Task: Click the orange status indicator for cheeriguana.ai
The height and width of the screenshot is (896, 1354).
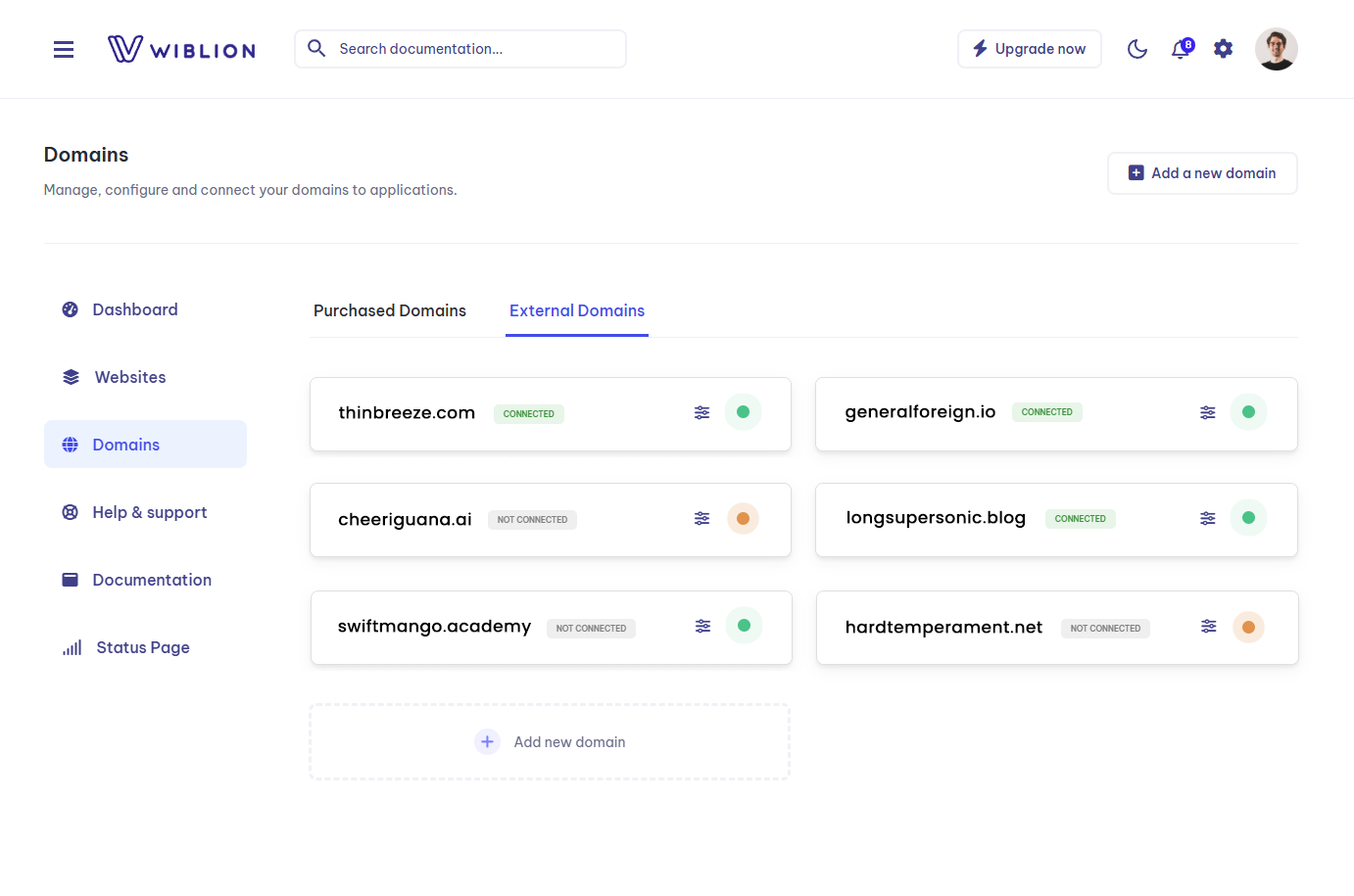Action: [743, 518]
